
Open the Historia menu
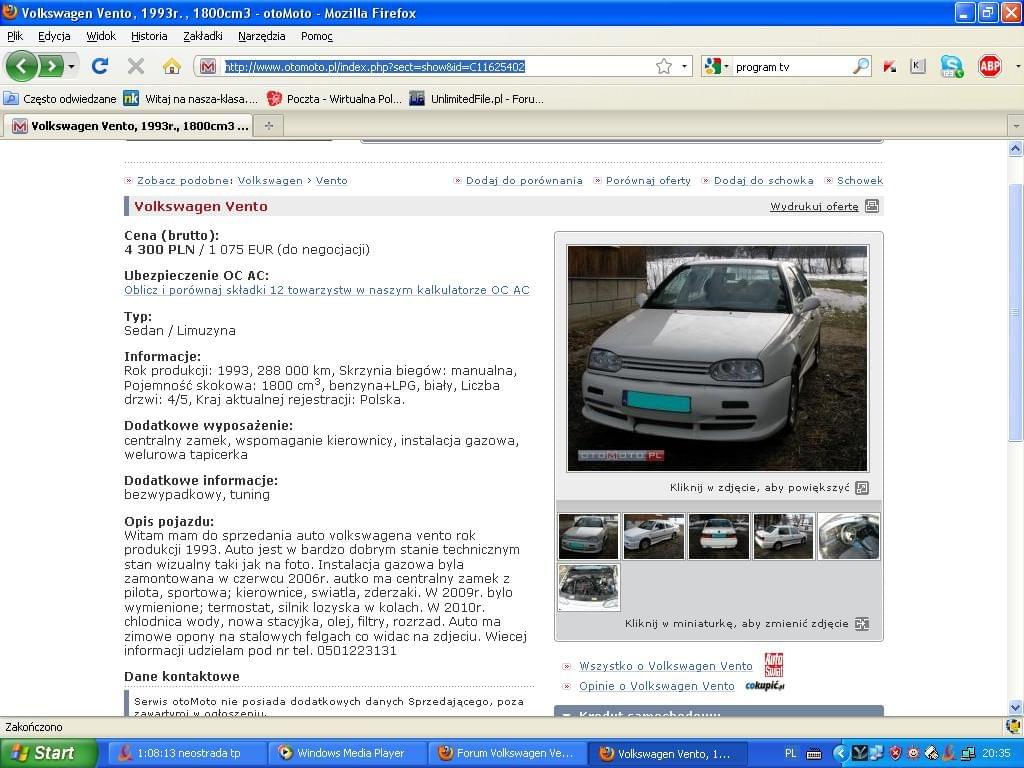(149, 36)
